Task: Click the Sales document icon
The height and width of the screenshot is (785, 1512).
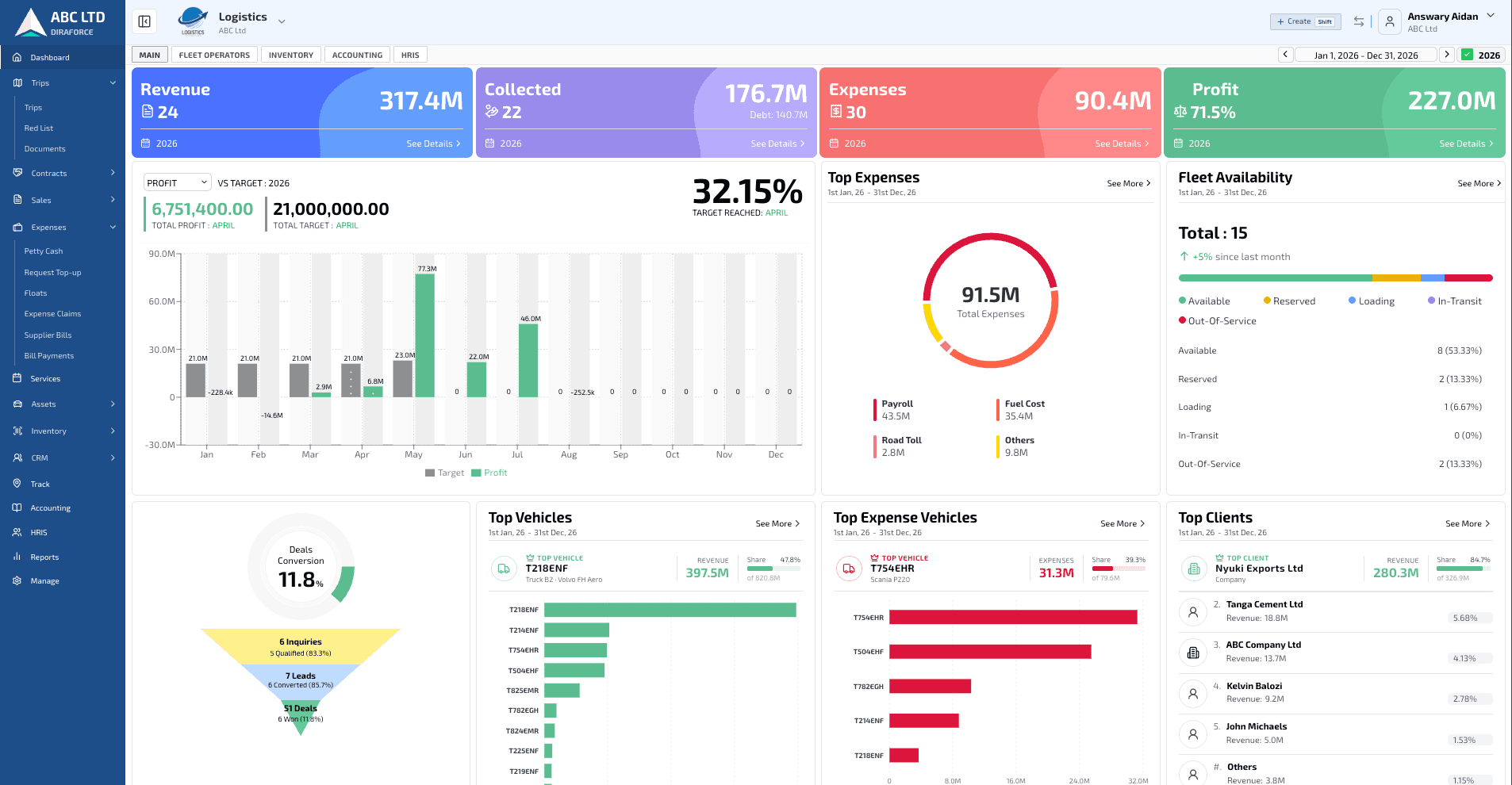Action: pos(17,200)
